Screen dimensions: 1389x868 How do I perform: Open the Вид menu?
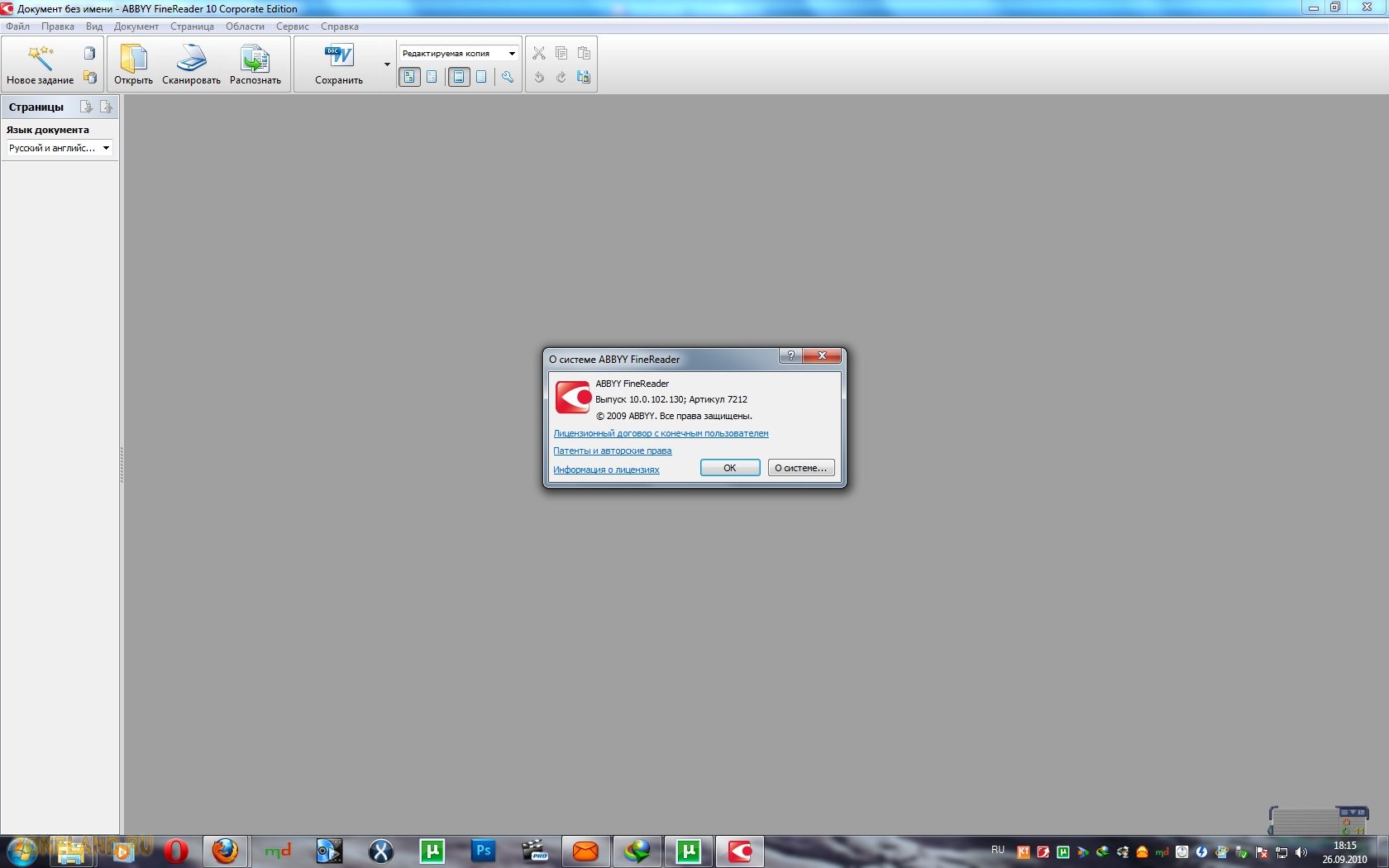pyautogui.click(x=94, y=26)
